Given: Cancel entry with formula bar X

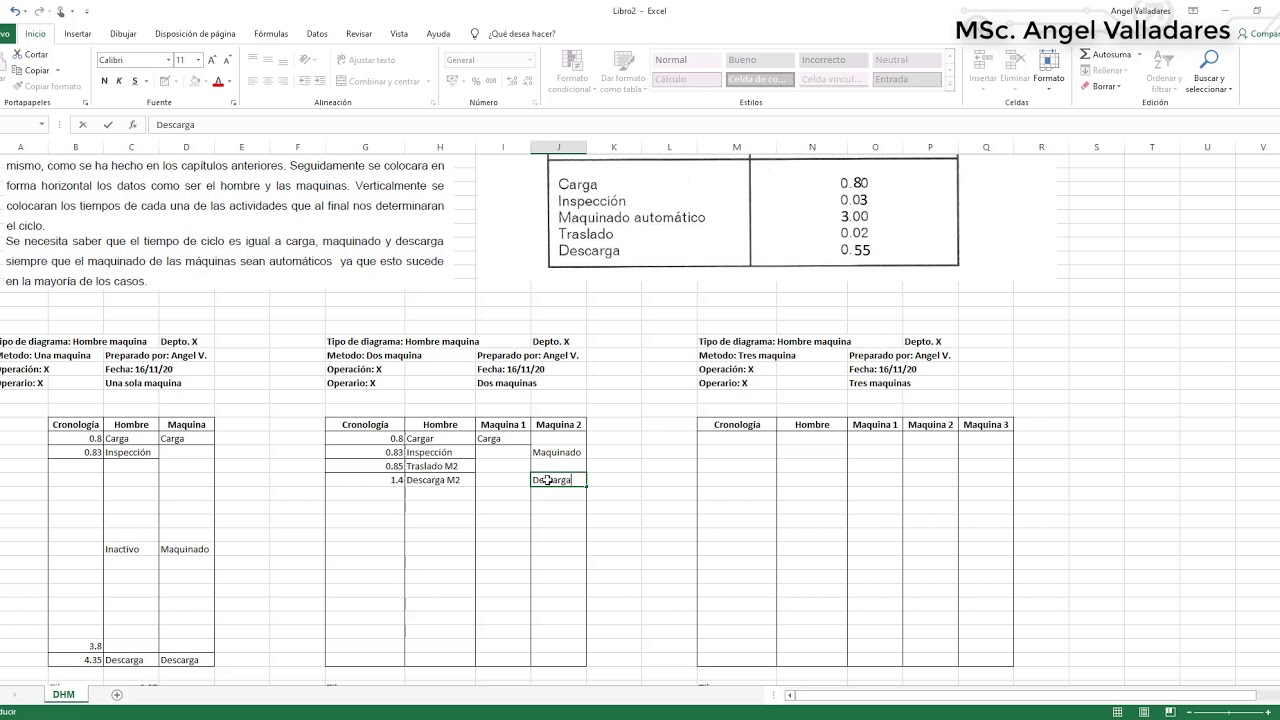Looking at the screenshot, I should point(83,125).
